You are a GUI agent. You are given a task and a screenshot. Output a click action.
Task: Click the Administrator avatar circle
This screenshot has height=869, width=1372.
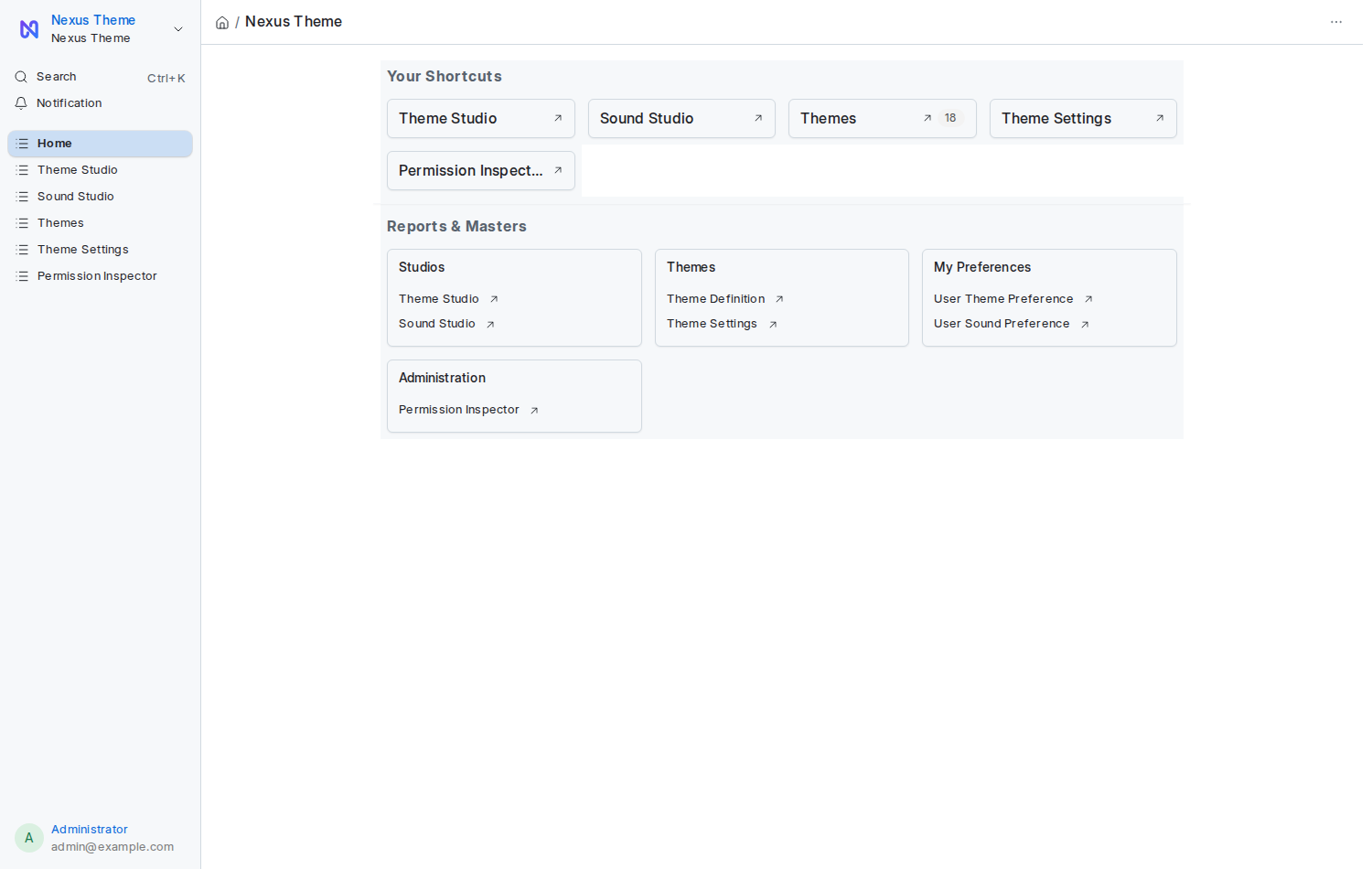29,838
